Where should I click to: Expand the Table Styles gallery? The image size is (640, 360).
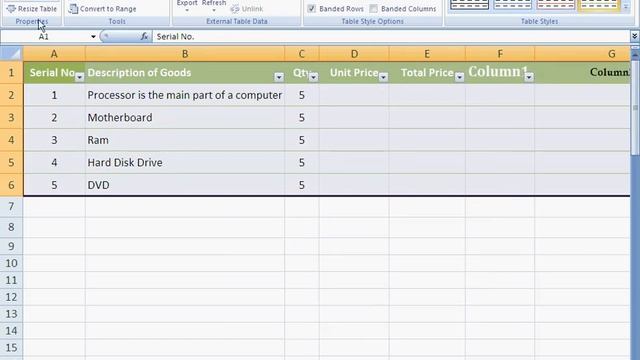[625, 7]
